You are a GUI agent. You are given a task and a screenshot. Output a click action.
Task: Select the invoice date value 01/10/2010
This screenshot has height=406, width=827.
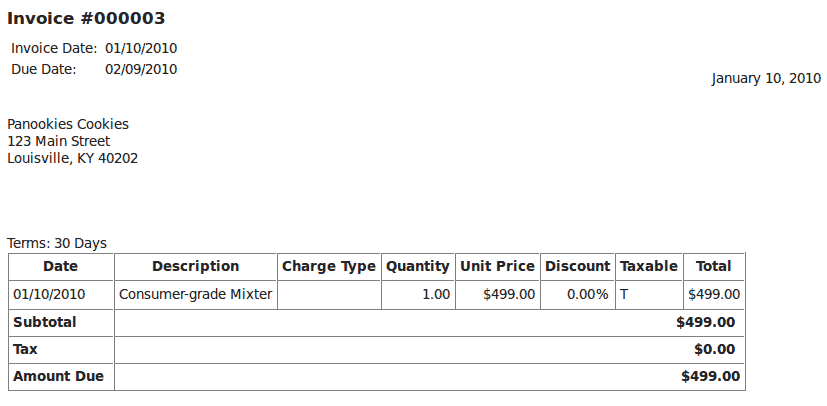pyautogui.click(x=141, y=49)
